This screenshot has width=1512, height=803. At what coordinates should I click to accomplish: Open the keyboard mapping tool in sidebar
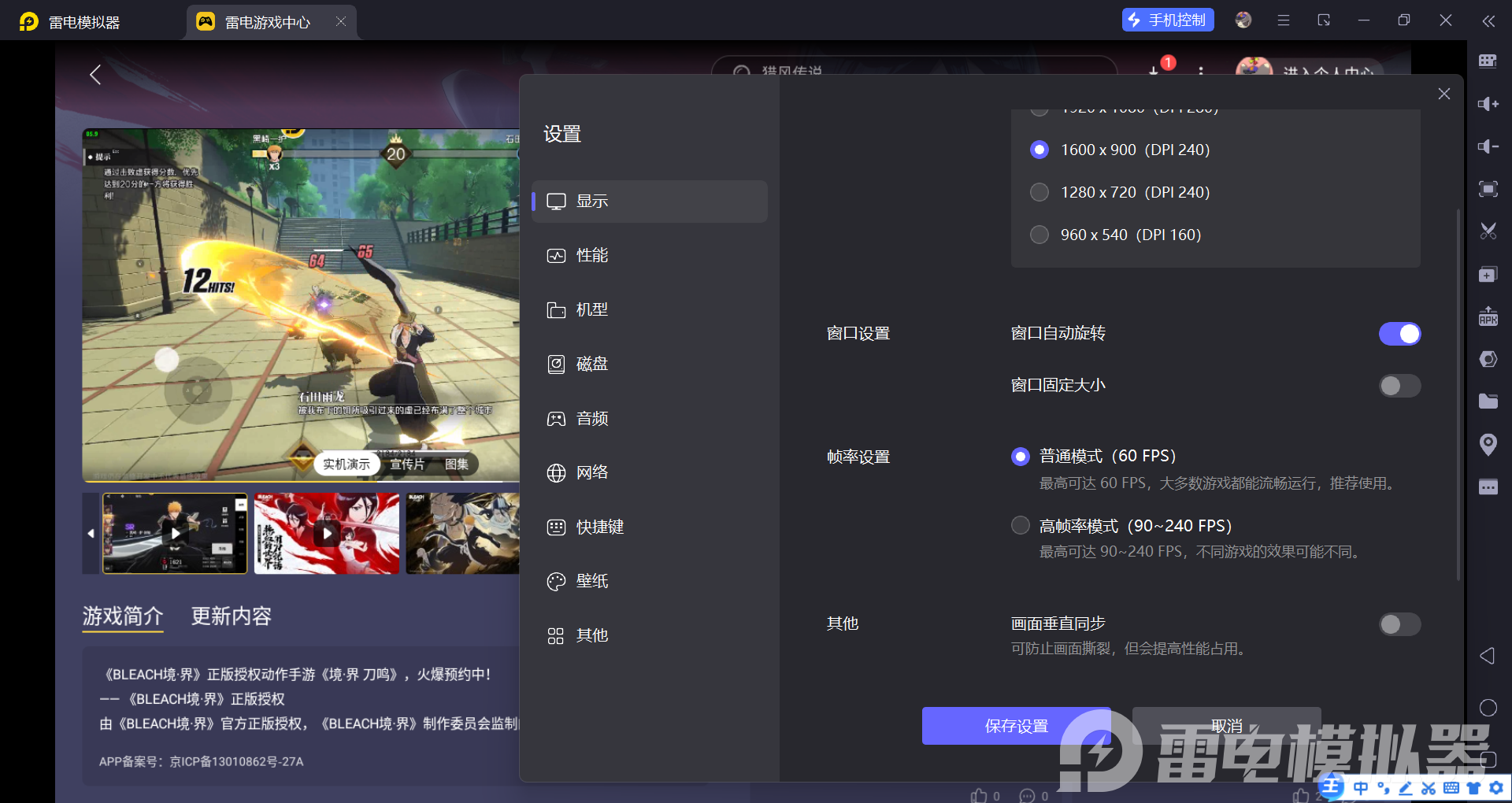[x=1488, y=61]
